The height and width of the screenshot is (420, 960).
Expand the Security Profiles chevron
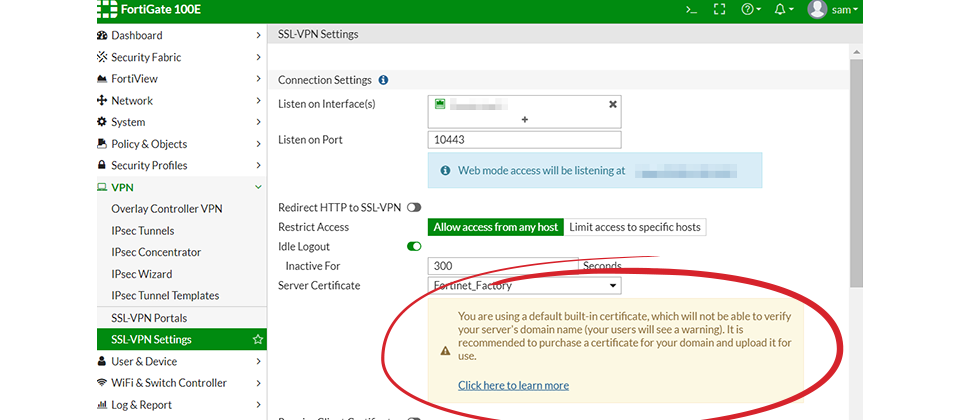258,165
